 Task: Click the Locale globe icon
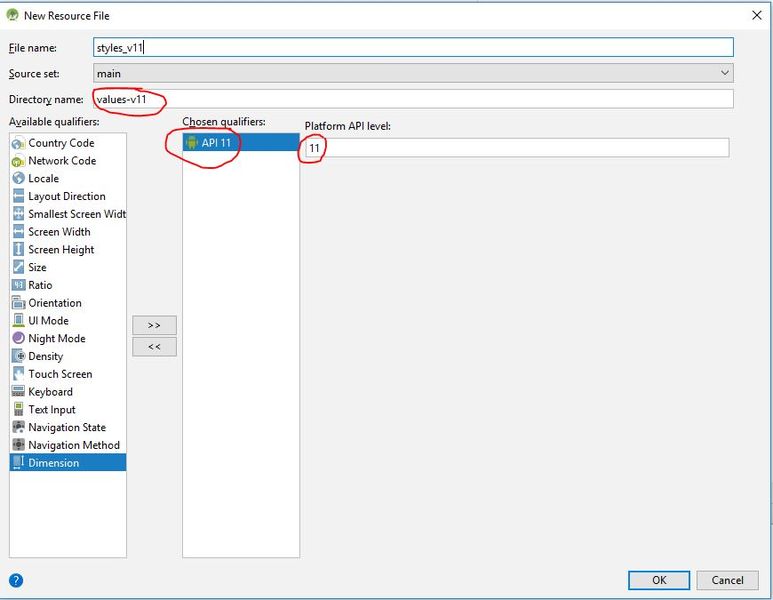(18, 178)
